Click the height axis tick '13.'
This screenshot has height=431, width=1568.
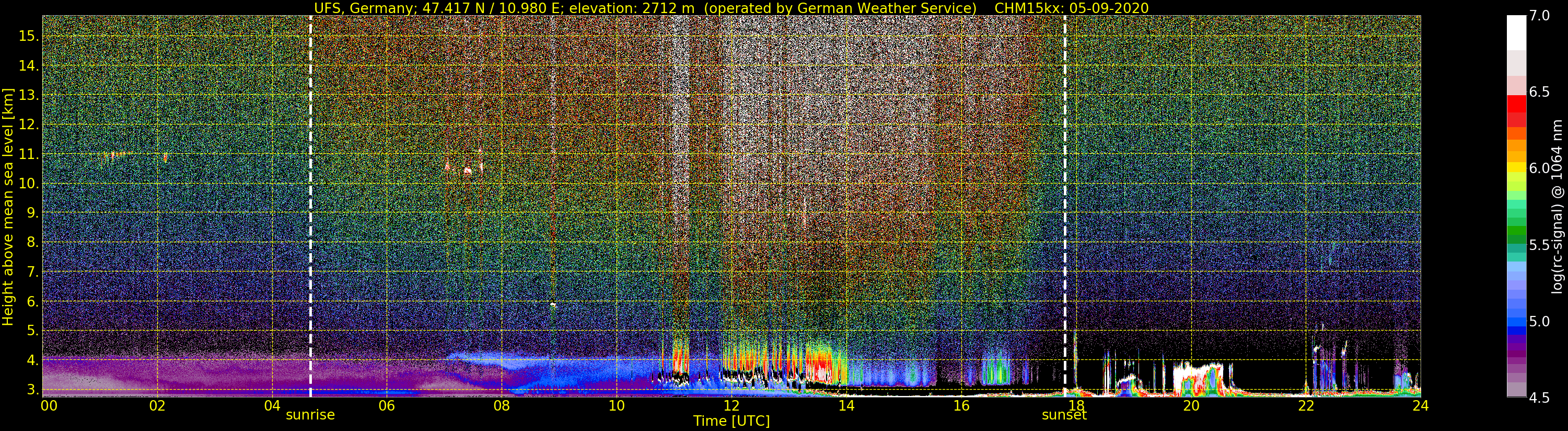[x=29, y=95]
